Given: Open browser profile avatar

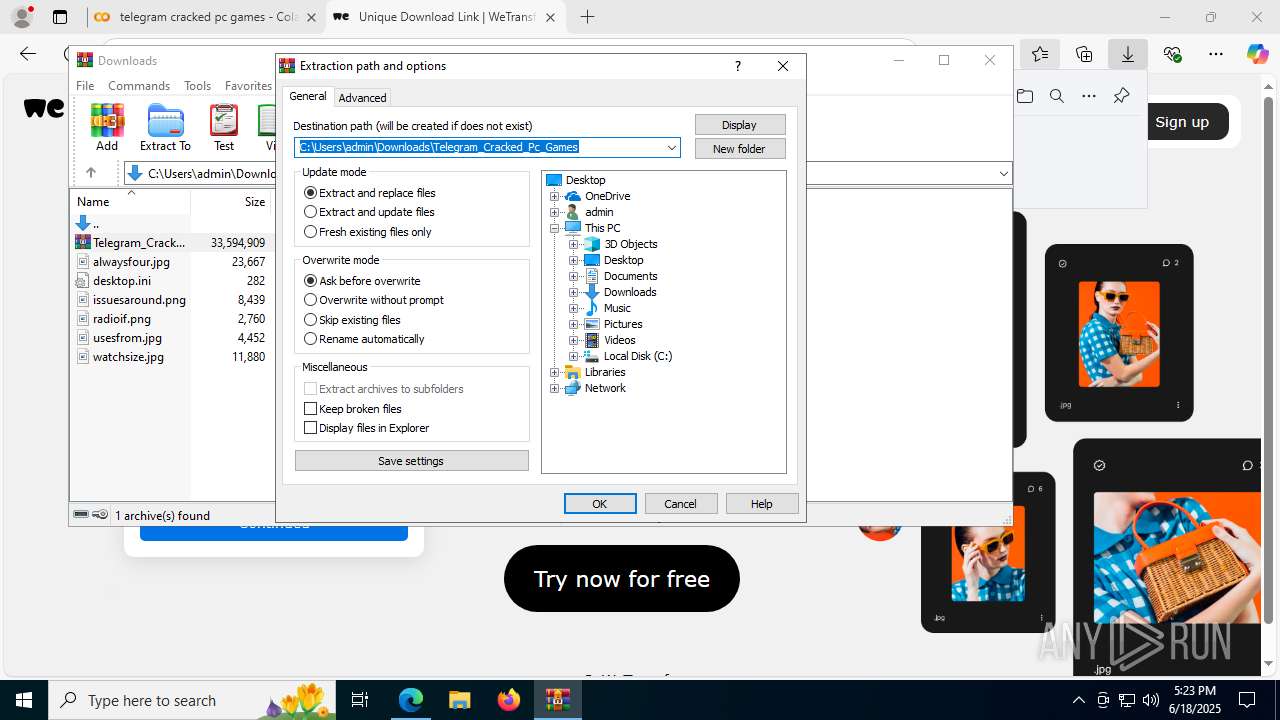Looking at the screenshot, I should (x=21, y=17).
